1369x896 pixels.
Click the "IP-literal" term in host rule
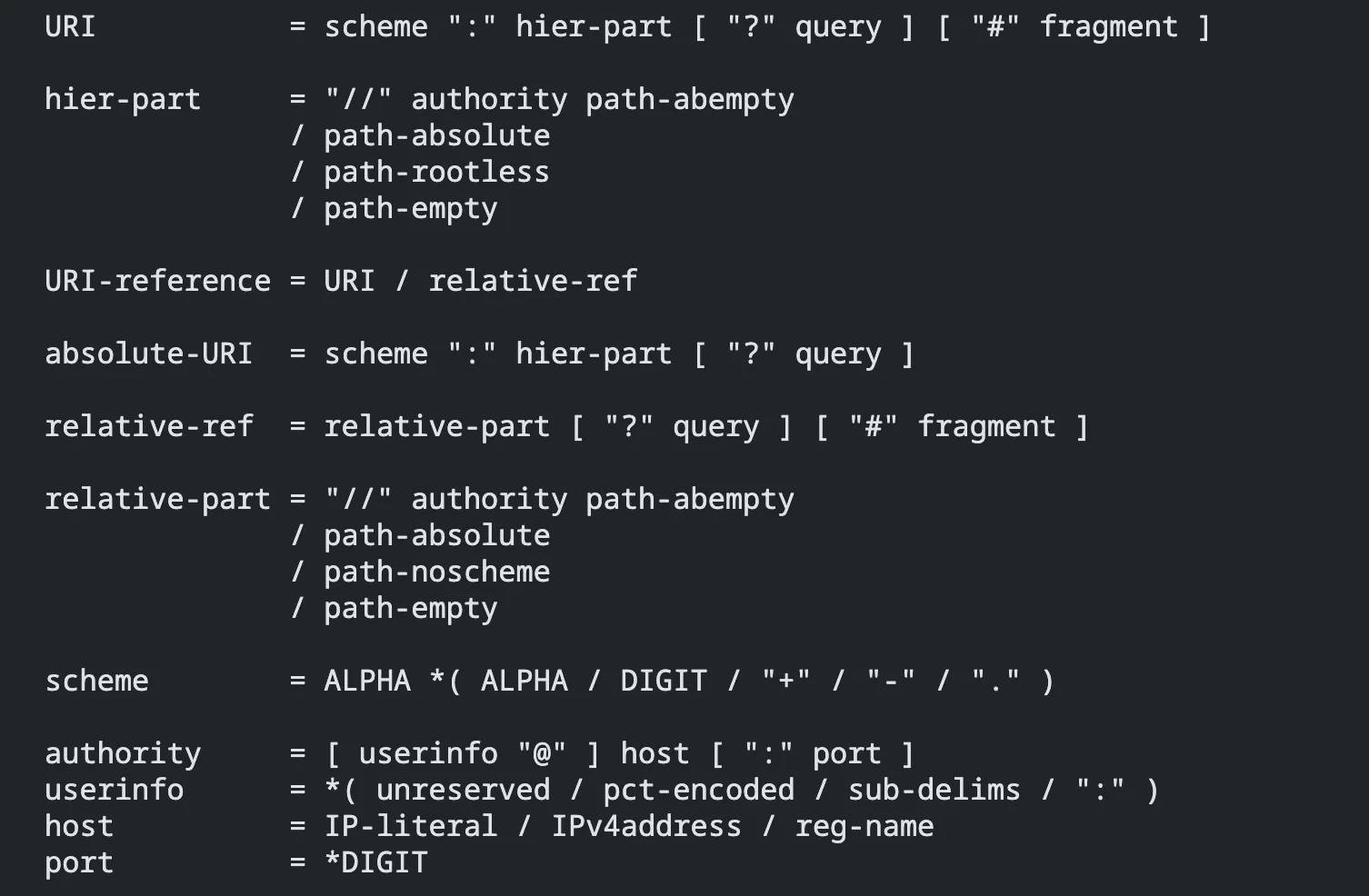411,826
